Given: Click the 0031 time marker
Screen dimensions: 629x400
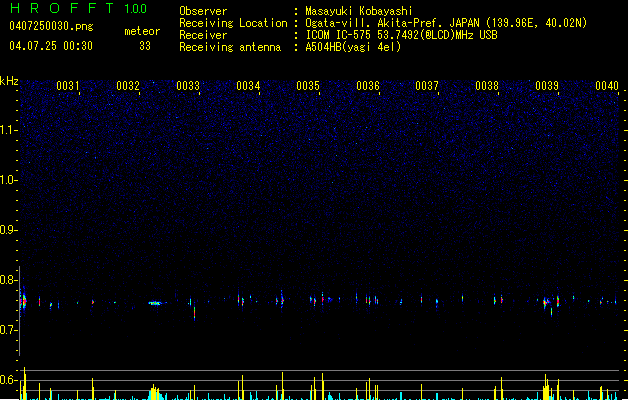Looking at the screenshot, I should pyautogui.click(x=67, y=86).
